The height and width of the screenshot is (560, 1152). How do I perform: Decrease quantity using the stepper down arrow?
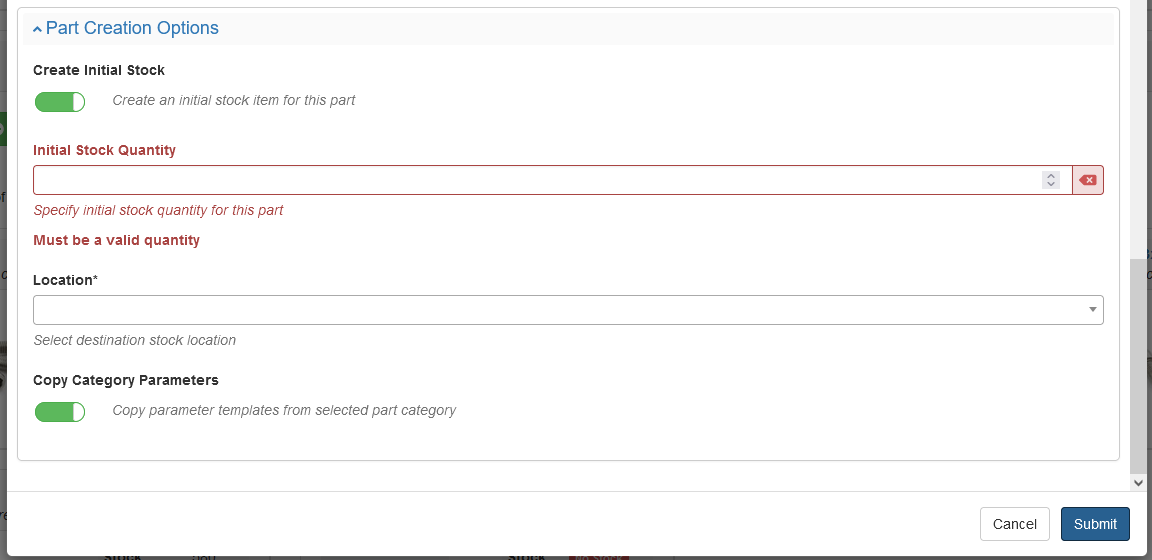point(1050,185)
